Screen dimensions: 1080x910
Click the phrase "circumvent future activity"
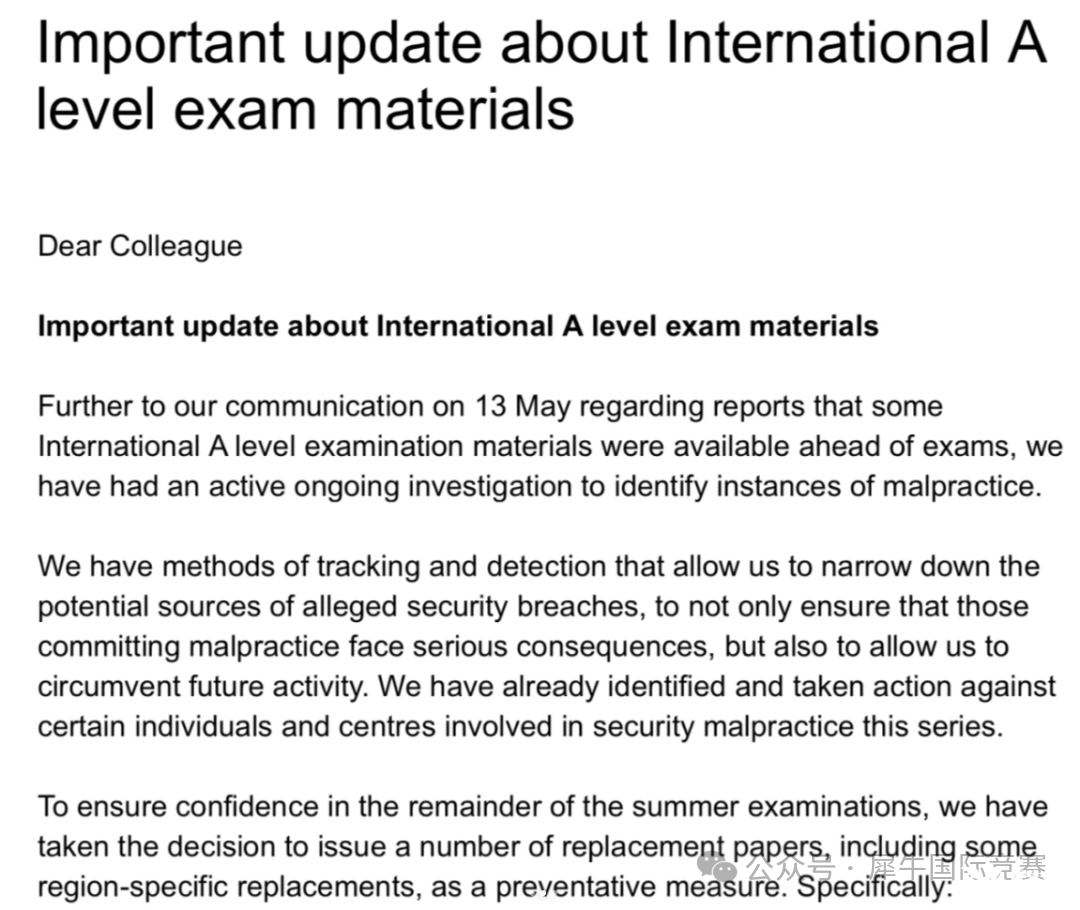coord(200,687)
